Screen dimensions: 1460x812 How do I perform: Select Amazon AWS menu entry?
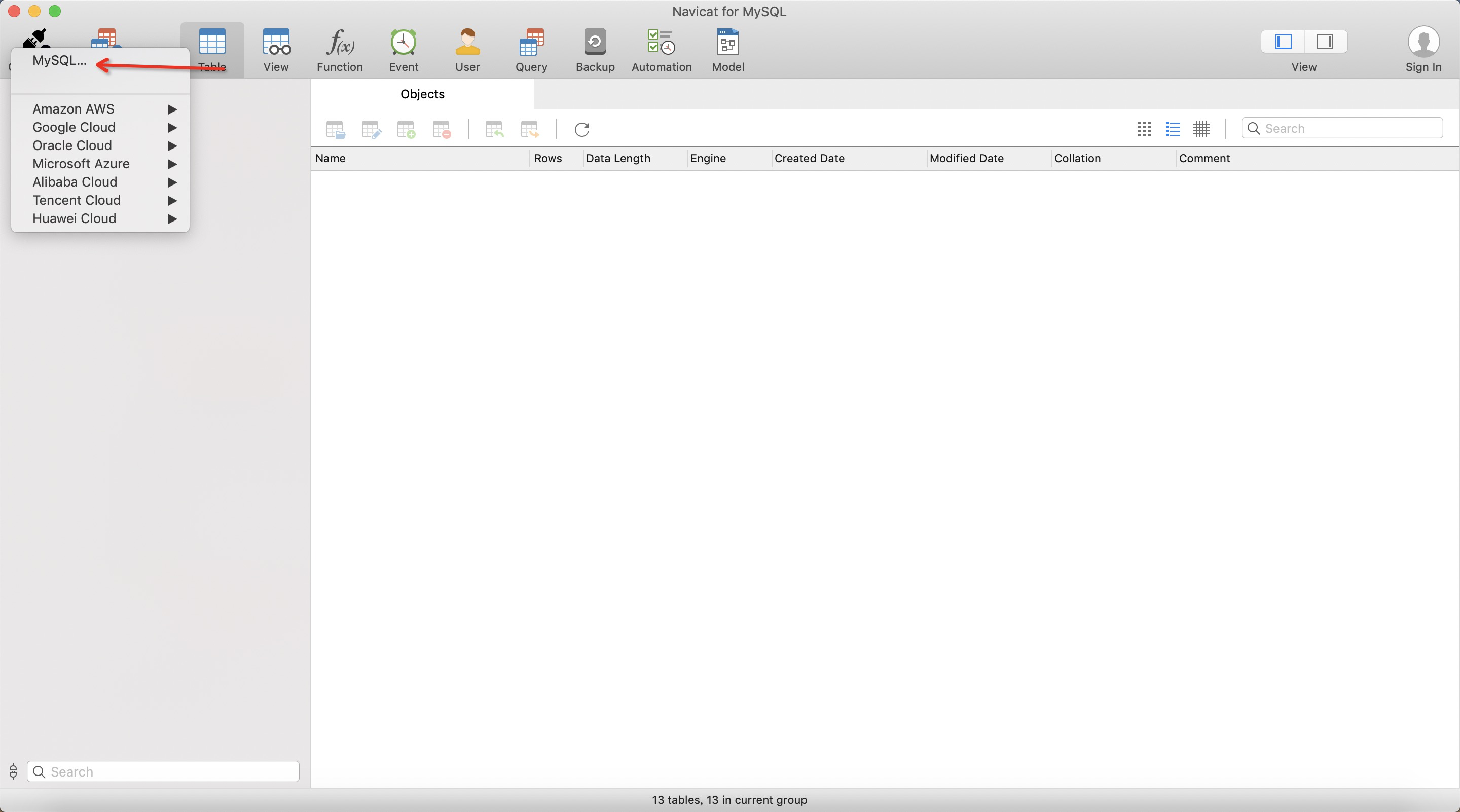pyautogui.click(x=100, y=109)
